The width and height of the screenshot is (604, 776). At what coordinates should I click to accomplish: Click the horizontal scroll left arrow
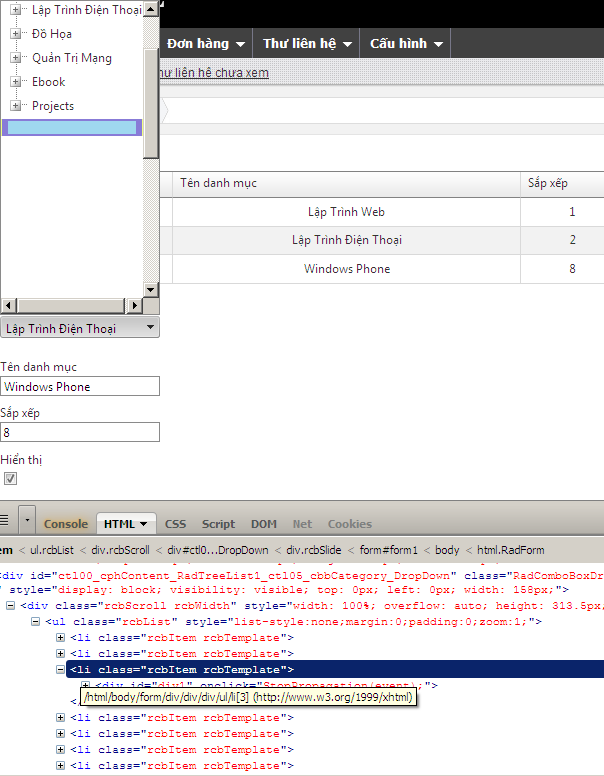(9, 305)
